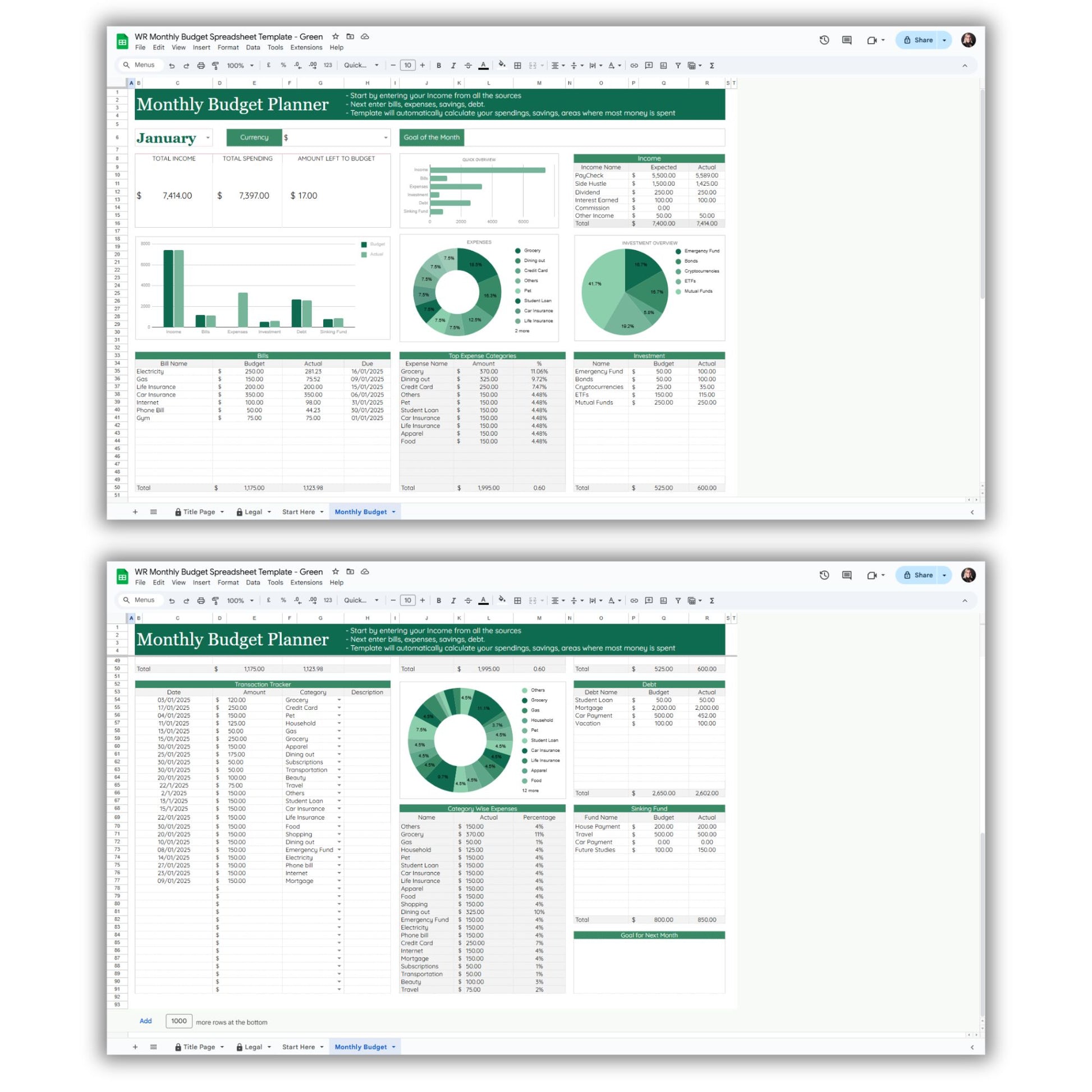This screenshot has height=1092, width=1092.
Task: Switch to Title Page tab, top window
Action: [199, 512]
